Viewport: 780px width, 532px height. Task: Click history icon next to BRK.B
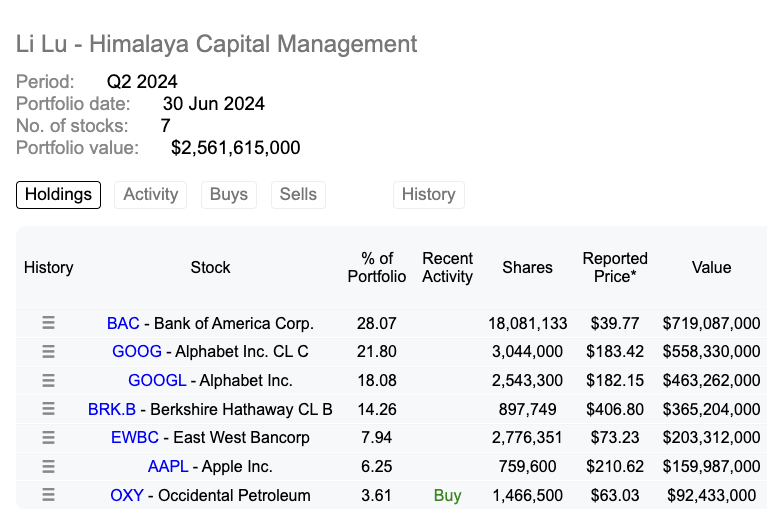48,409
